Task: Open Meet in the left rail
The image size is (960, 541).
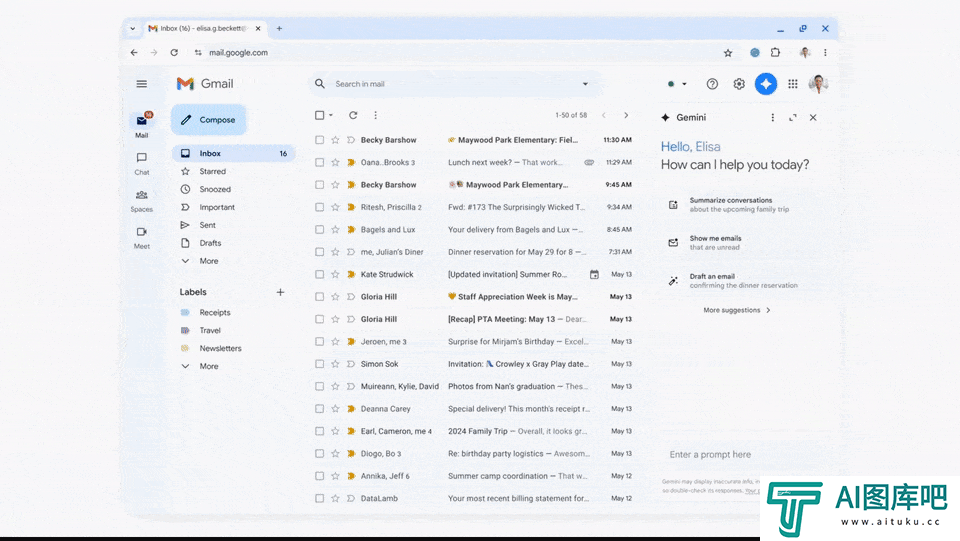Action: (141, 237)
